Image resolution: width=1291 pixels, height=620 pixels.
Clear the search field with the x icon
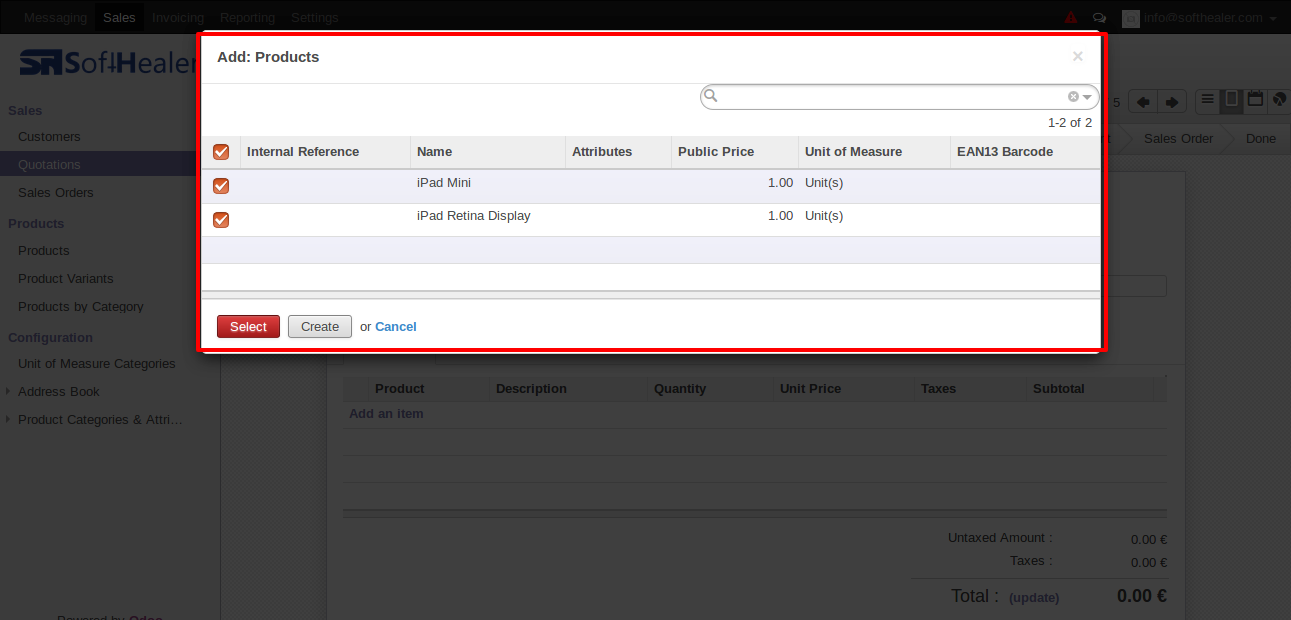1073,97
